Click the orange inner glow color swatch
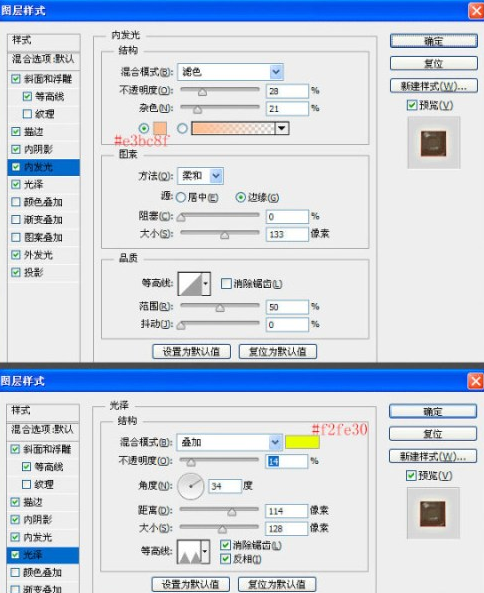Viewport: 484px width, 593px height. point(160,128)
